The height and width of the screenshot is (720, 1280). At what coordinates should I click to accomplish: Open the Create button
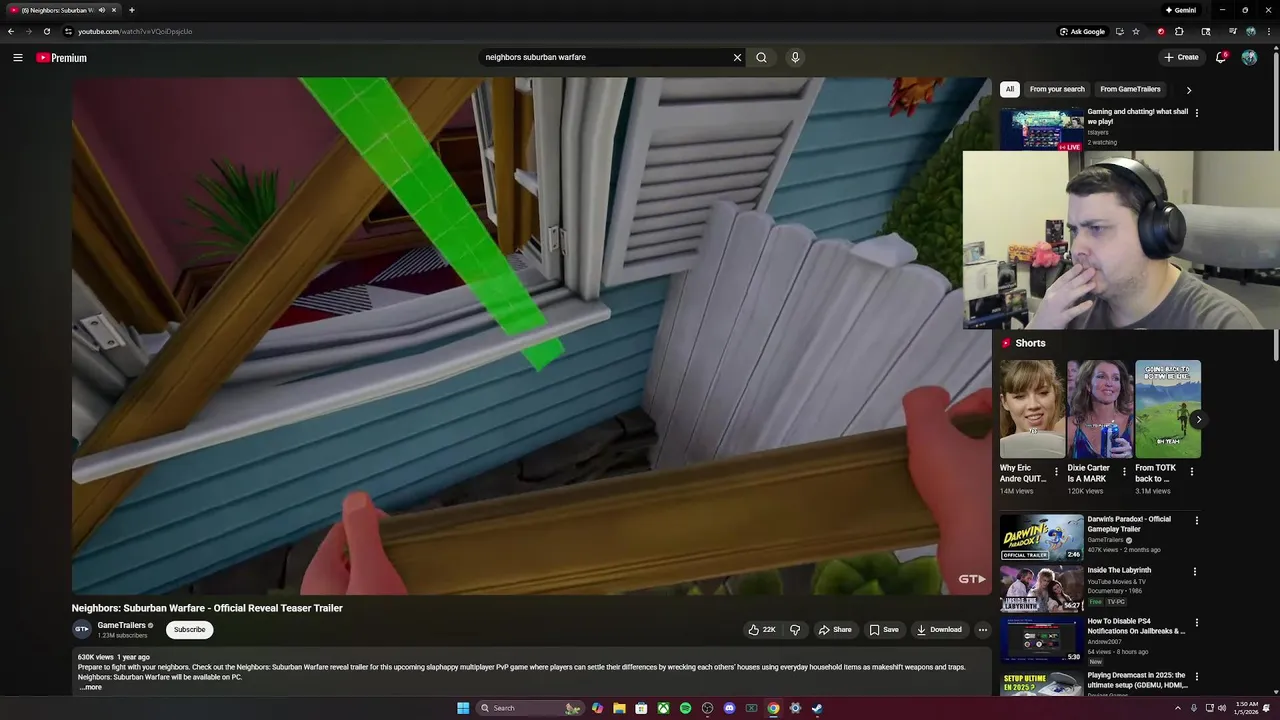[1181, 58]
